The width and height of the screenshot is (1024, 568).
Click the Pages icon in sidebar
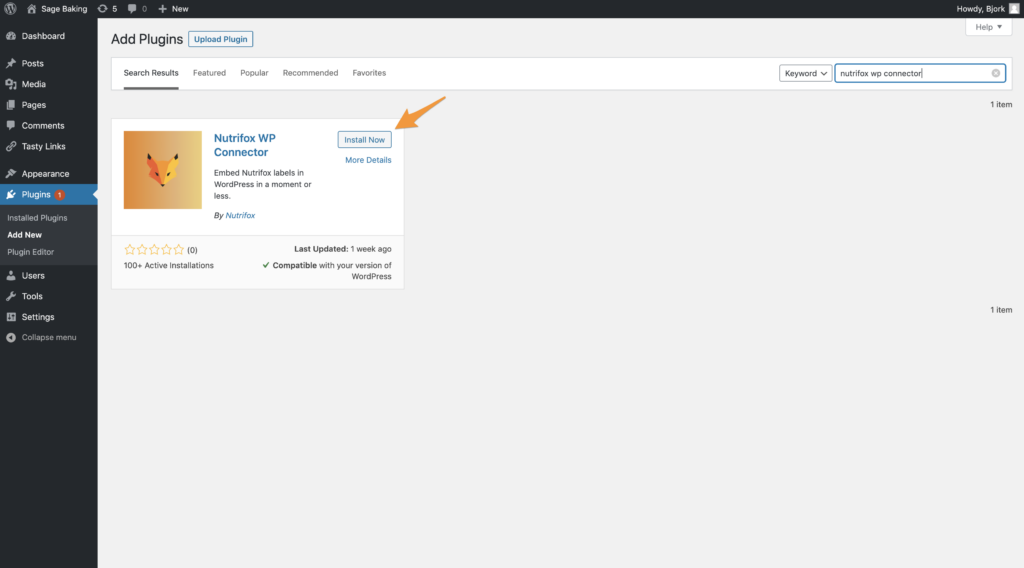(11, 104)
